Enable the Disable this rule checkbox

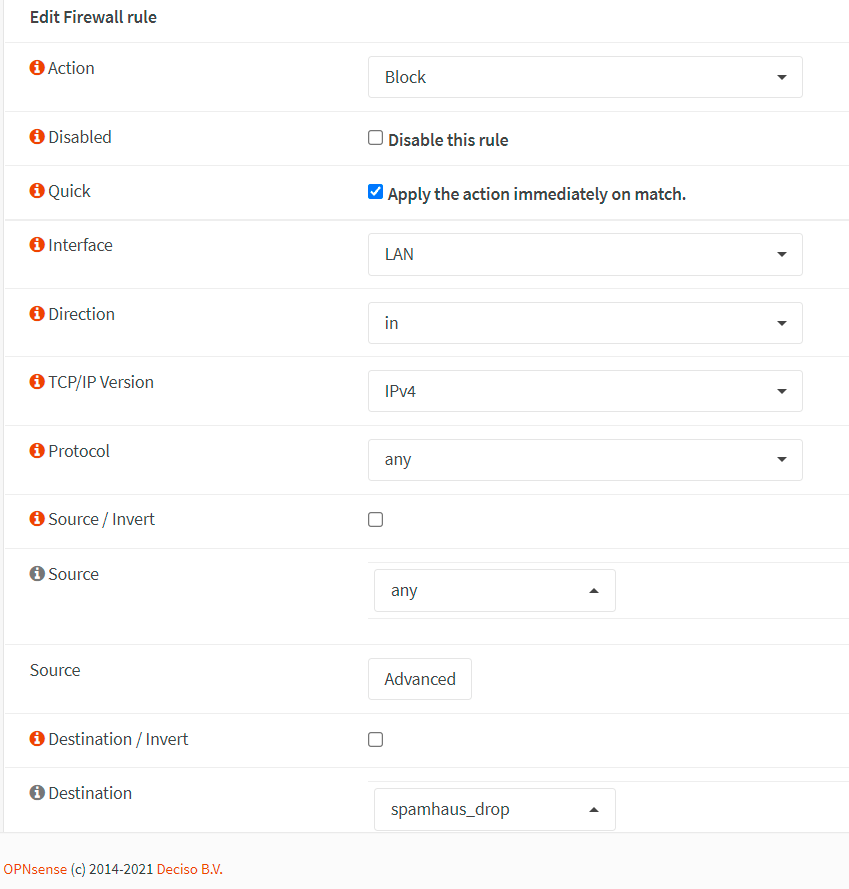click(376, 138)
